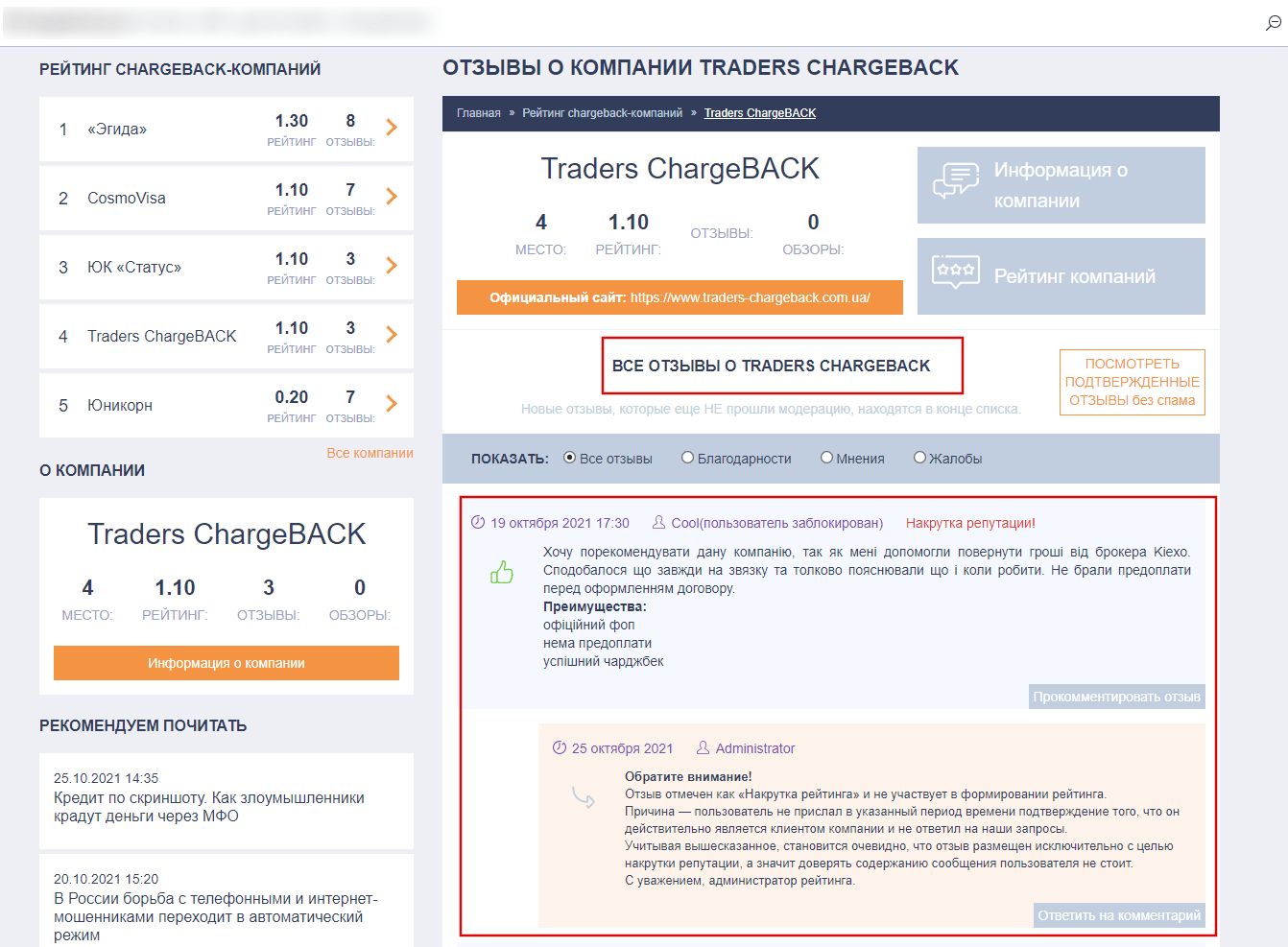
Task: Expand the CosmoVisa rating entry chevron
Action: pyautogui.click(x=392, y=197)
